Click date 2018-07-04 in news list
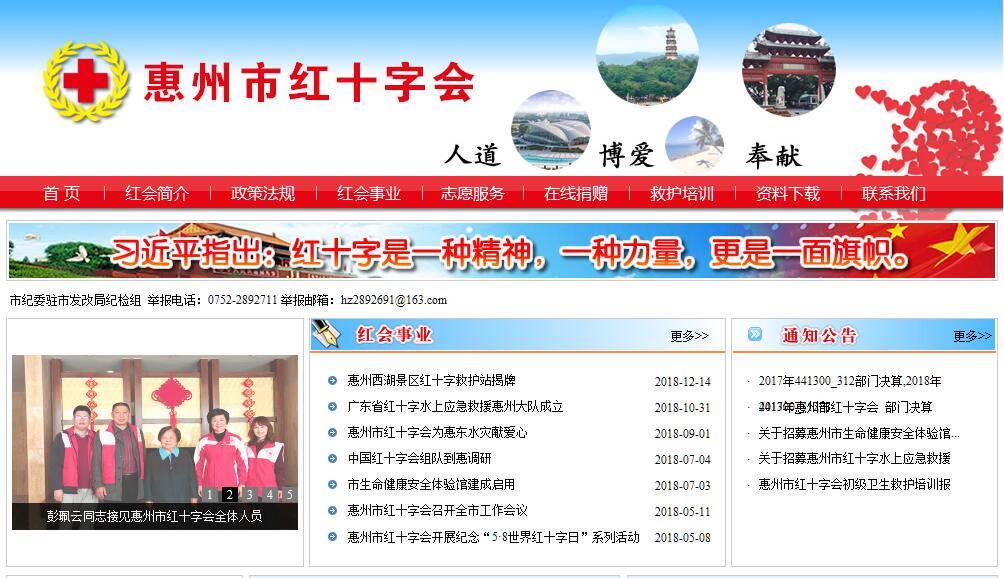1004x578 pixels. point(683,460)
